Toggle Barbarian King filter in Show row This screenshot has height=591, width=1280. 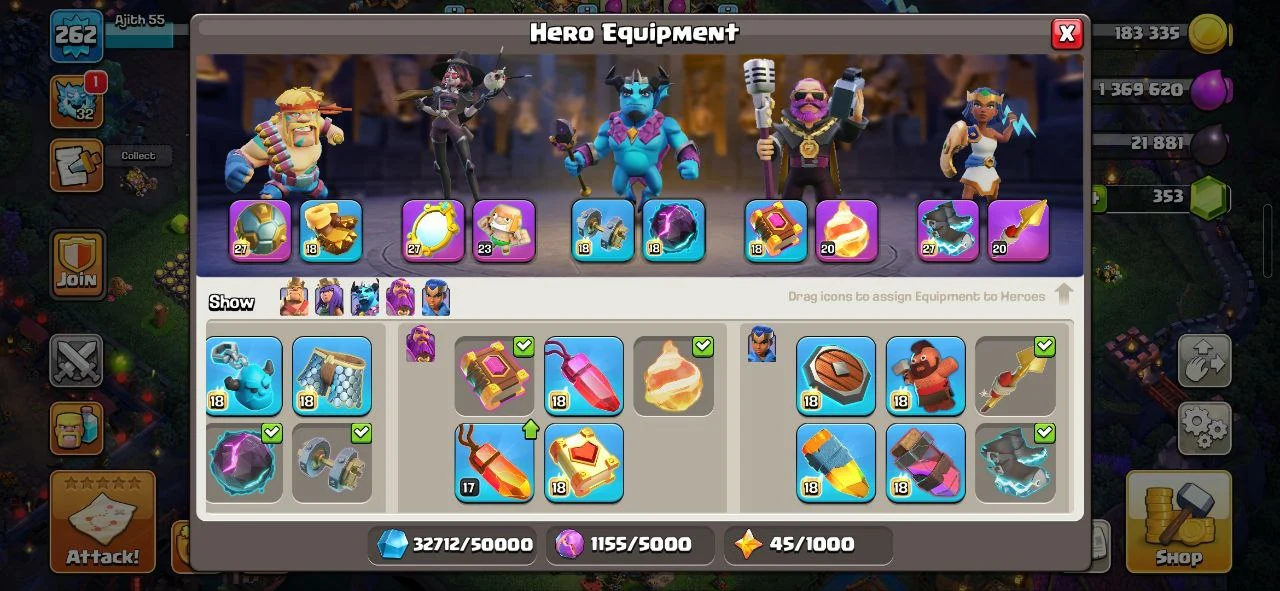(294, 298)
